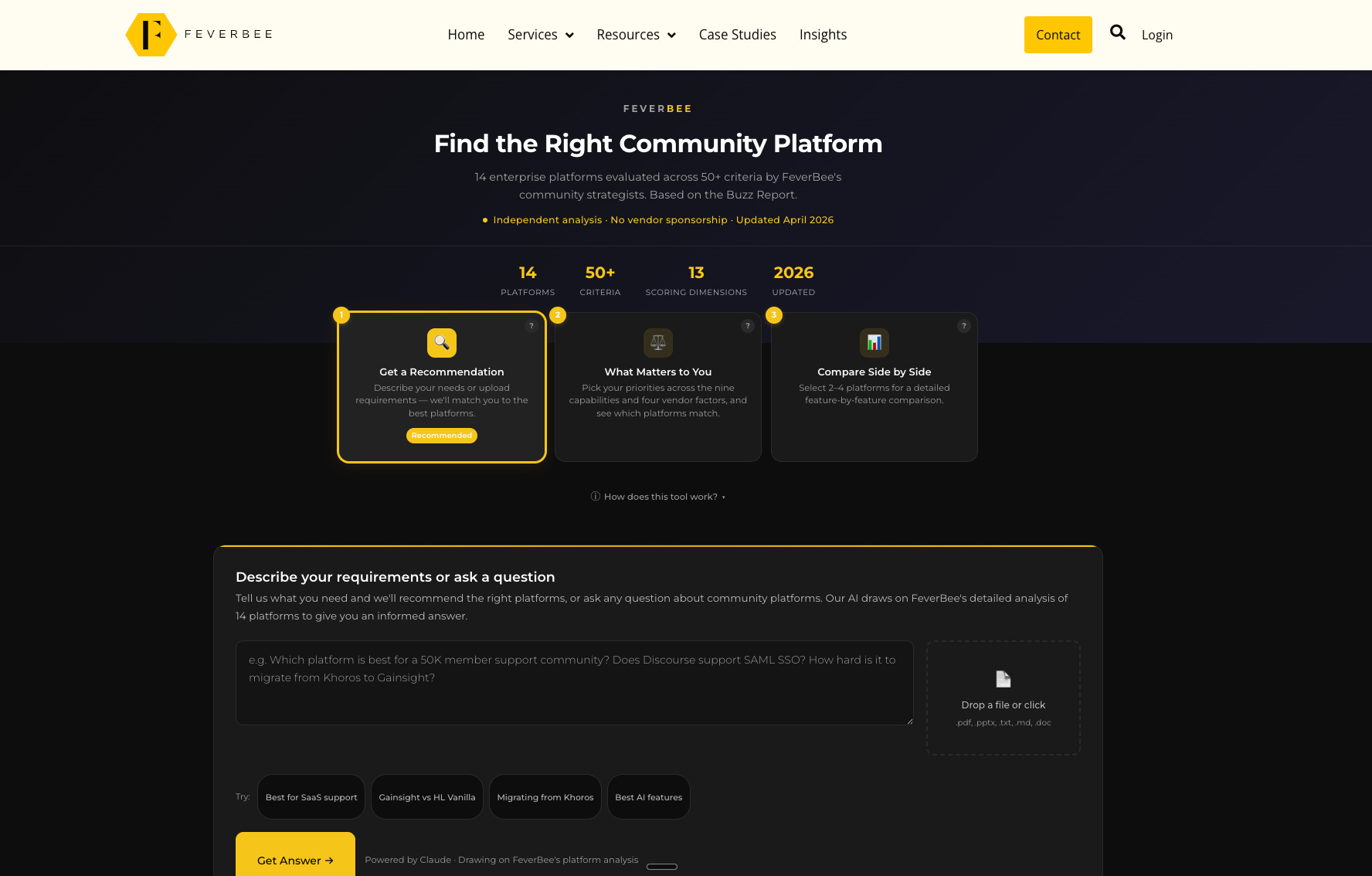Focus the requirements question text area
This screenshot has height=876, width=1372.
575,683
